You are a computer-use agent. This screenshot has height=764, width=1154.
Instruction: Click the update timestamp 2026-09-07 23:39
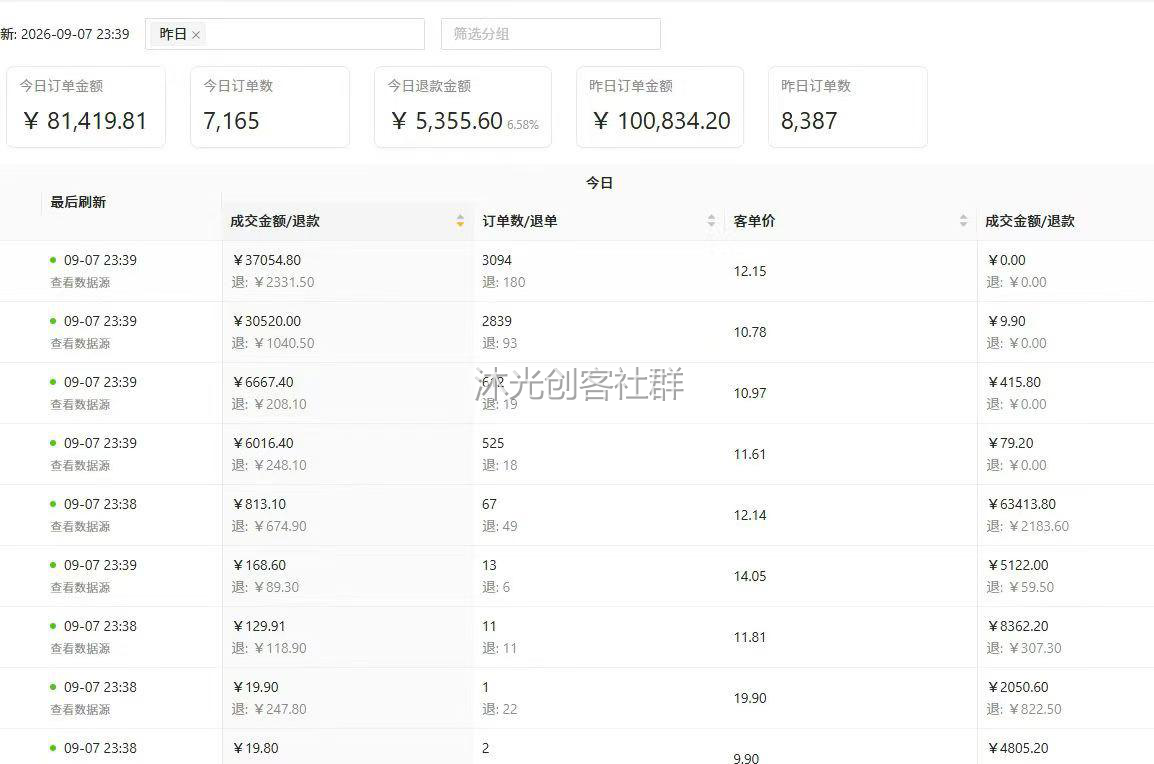click(75, 35)
